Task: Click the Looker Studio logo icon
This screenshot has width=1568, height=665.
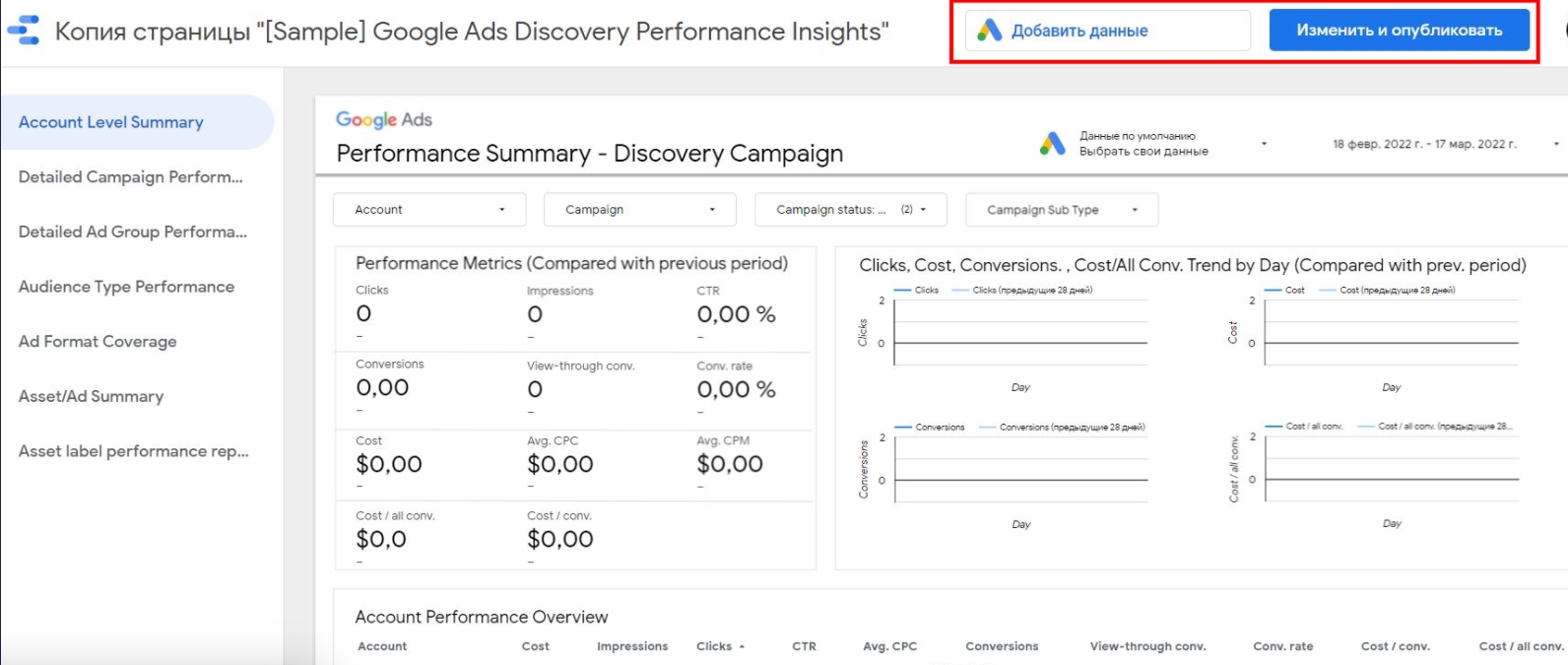Action: pos(24,31)
